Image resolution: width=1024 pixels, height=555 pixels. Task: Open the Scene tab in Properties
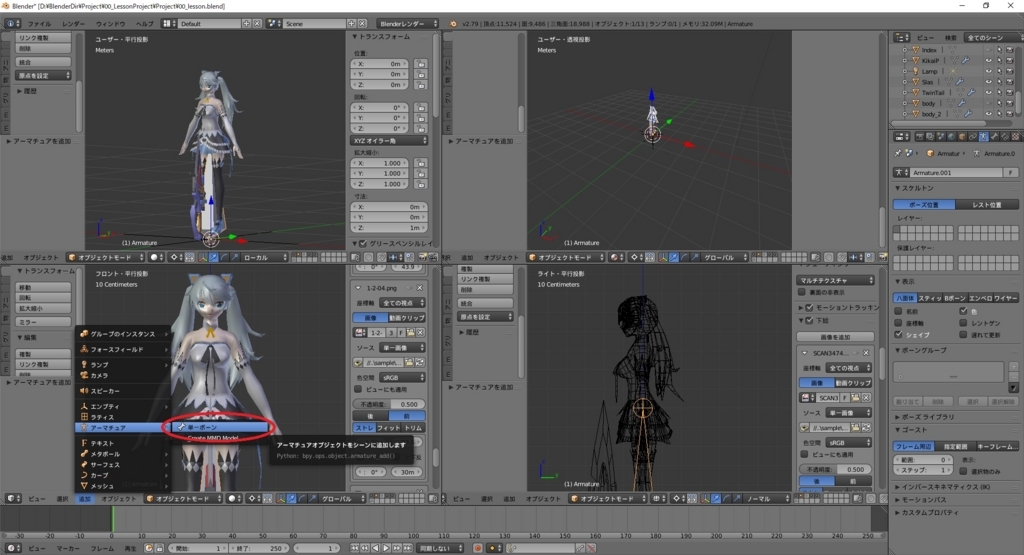pos(941,136)
